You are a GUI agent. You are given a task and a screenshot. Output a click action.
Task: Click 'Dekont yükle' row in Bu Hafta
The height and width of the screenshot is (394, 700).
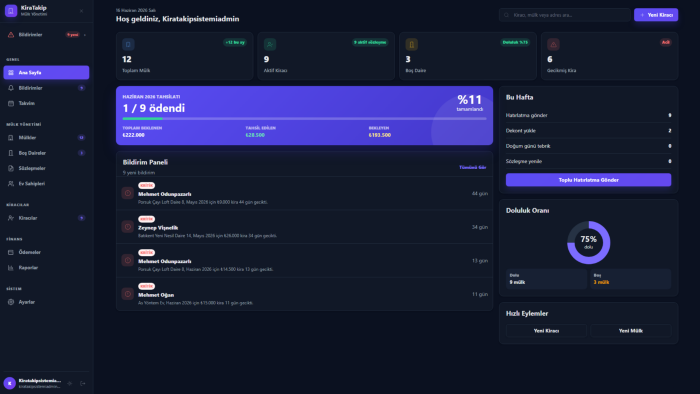point(588,131)
